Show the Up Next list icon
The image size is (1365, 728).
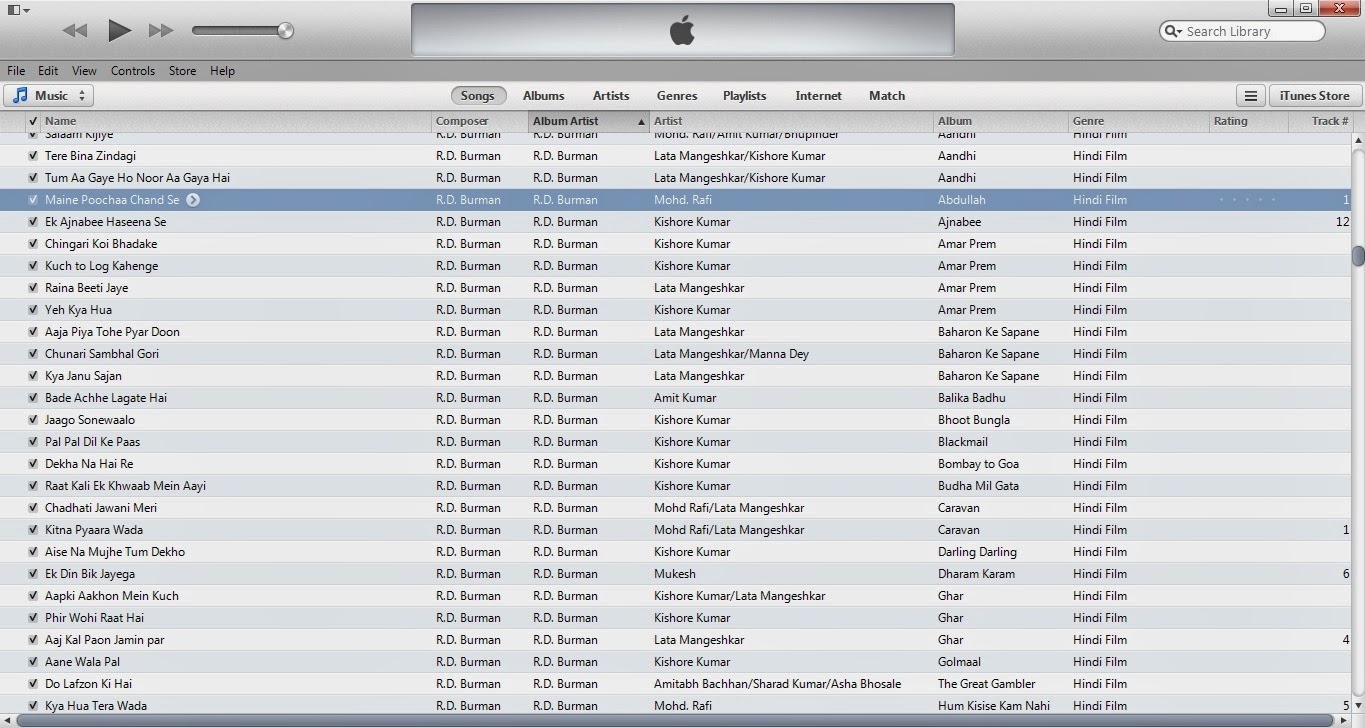click(x=1249, y=96)
